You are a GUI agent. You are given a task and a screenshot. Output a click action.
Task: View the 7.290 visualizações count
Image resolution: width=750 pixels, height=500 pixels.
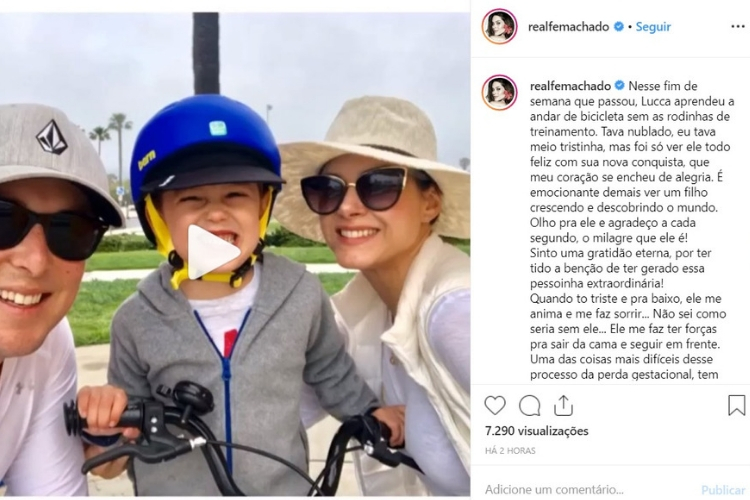coord(536,431)
